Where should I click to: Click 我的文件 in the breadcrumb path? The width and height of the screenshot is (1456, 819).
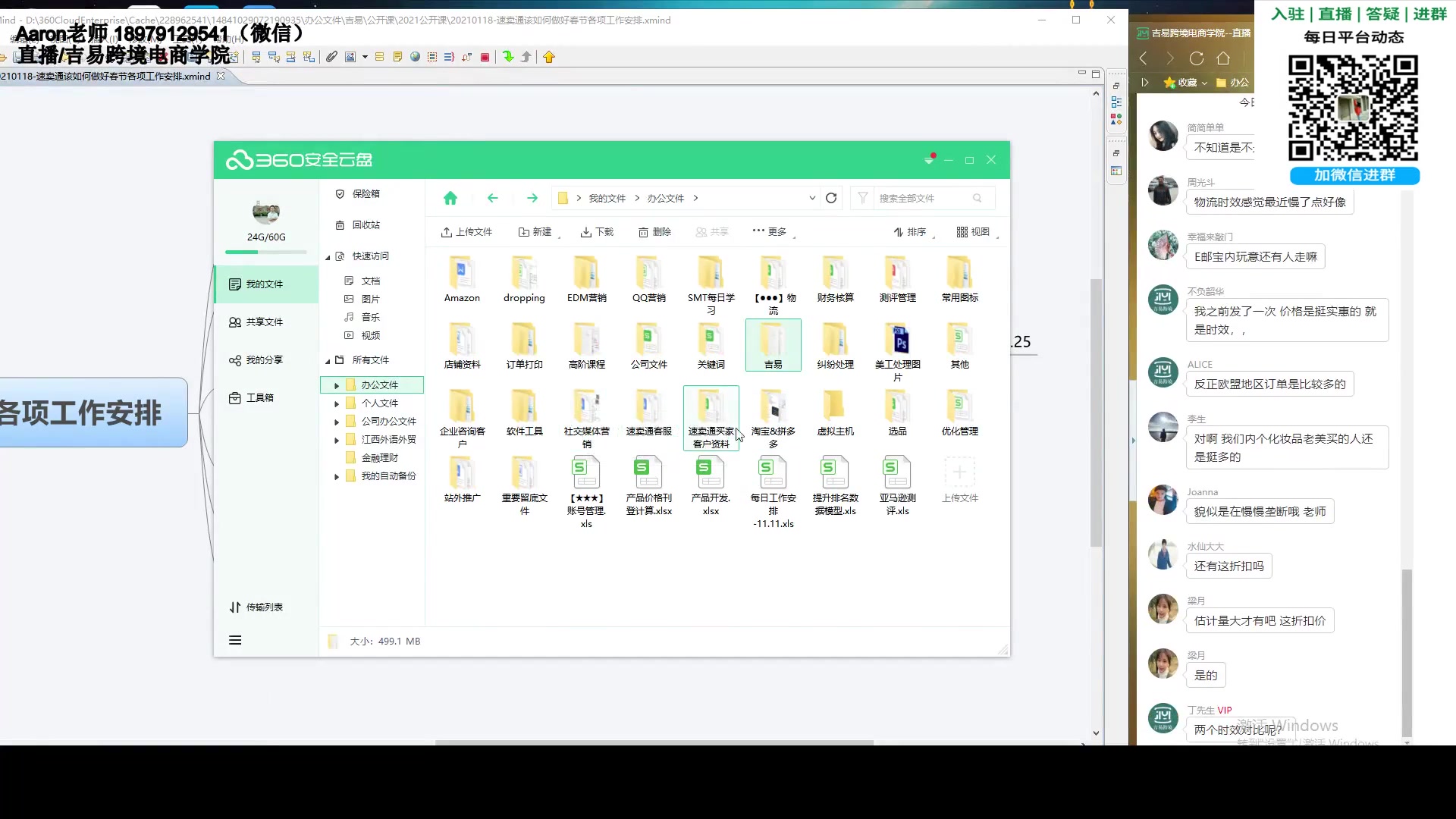[607, 198]
